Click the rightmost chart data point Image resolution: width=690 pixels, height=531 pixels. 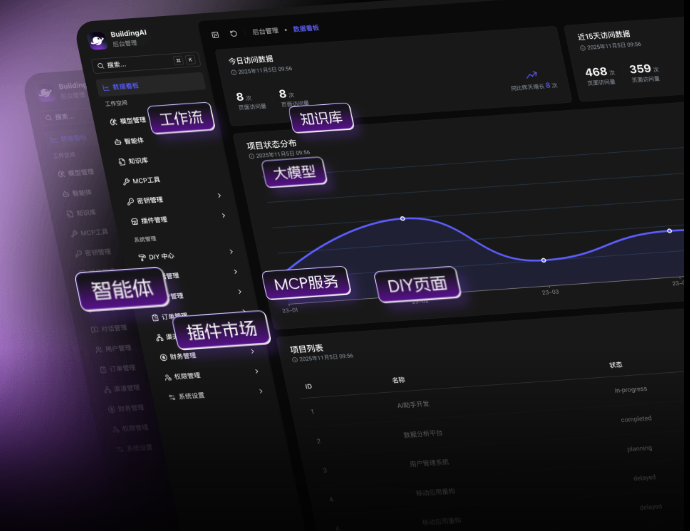tap(669, 231)
